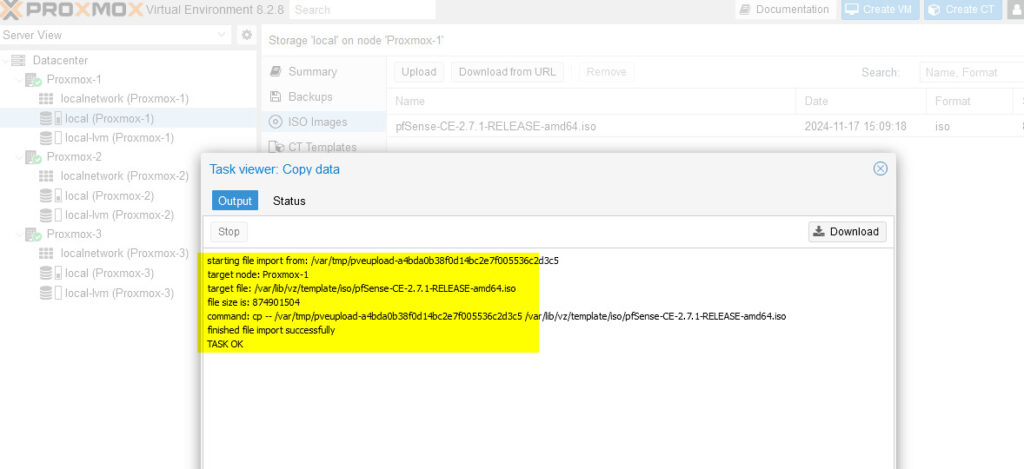Image resolution: width=1024 pixels, height=469 pixels.
Task: Select localnetwork (Proxmox-1) in tree
Action: (124, 99)
